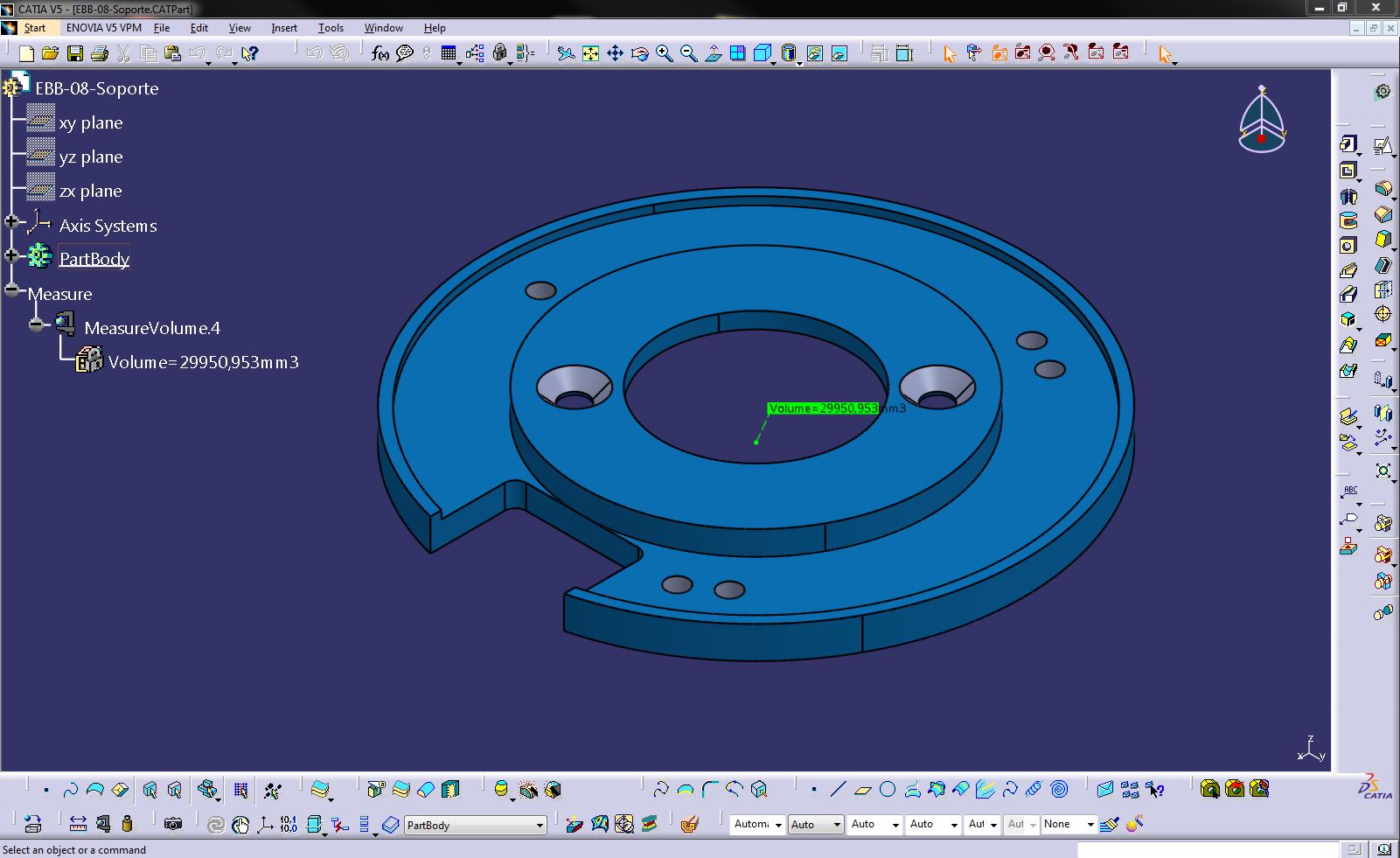Screen dimensions: 1400x858
Task: Select the zx plane in the tree
Action: (91, 191)
